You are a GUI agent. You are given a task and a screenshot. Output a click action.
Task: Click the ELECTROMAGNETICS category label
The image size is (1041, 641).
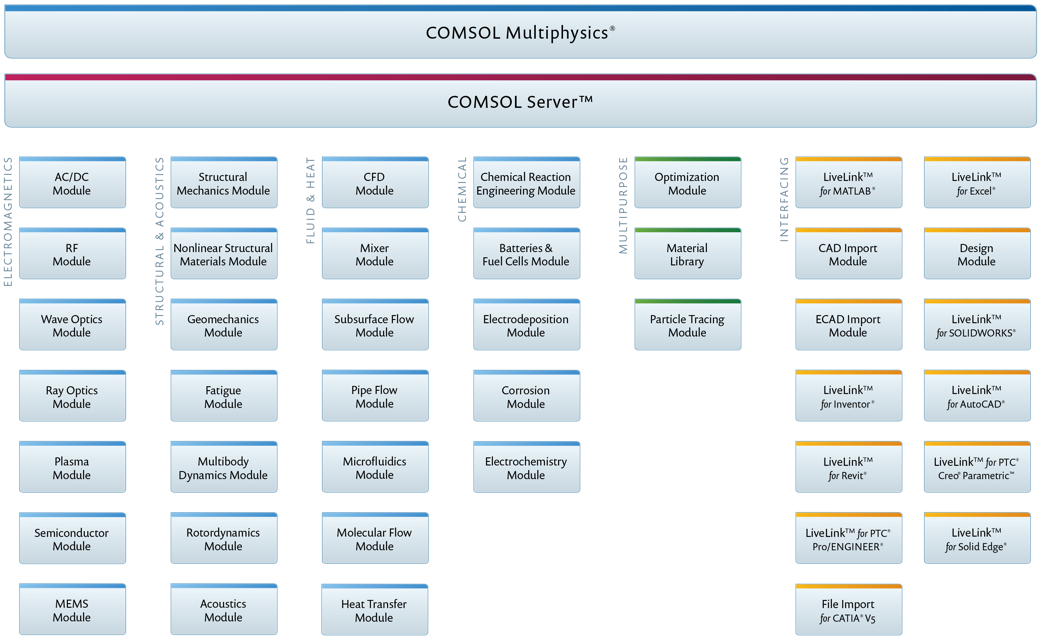(8, 222)
